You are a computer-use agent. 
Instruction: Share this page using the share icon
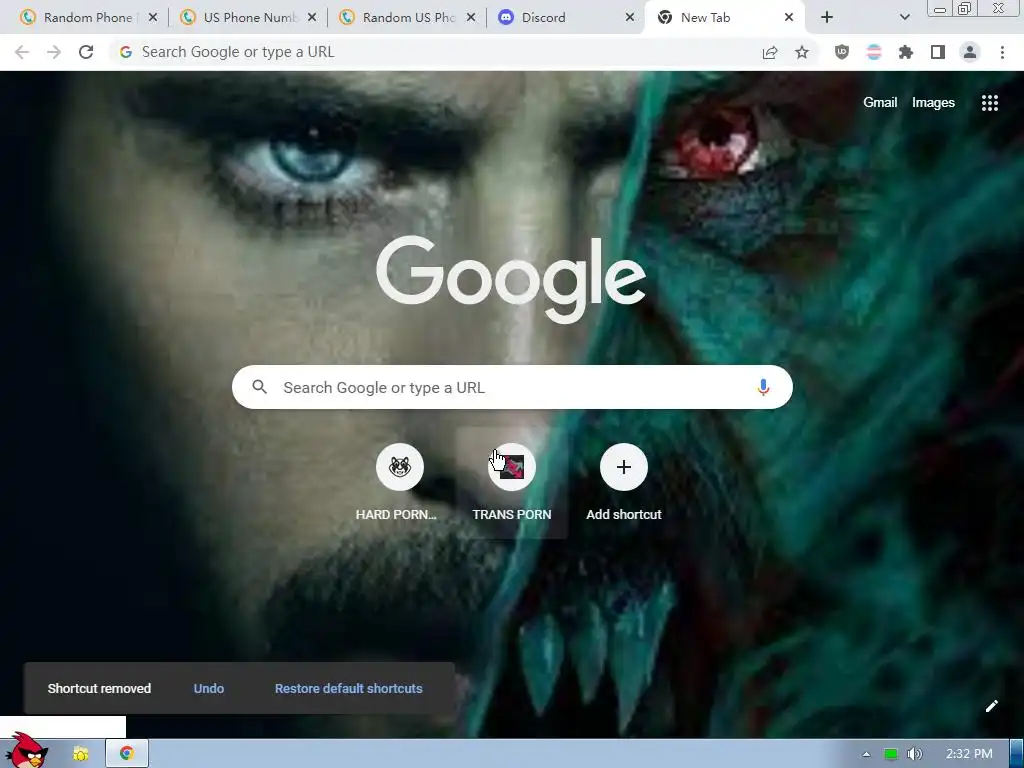pyautogui.click(x=770, y=52)
